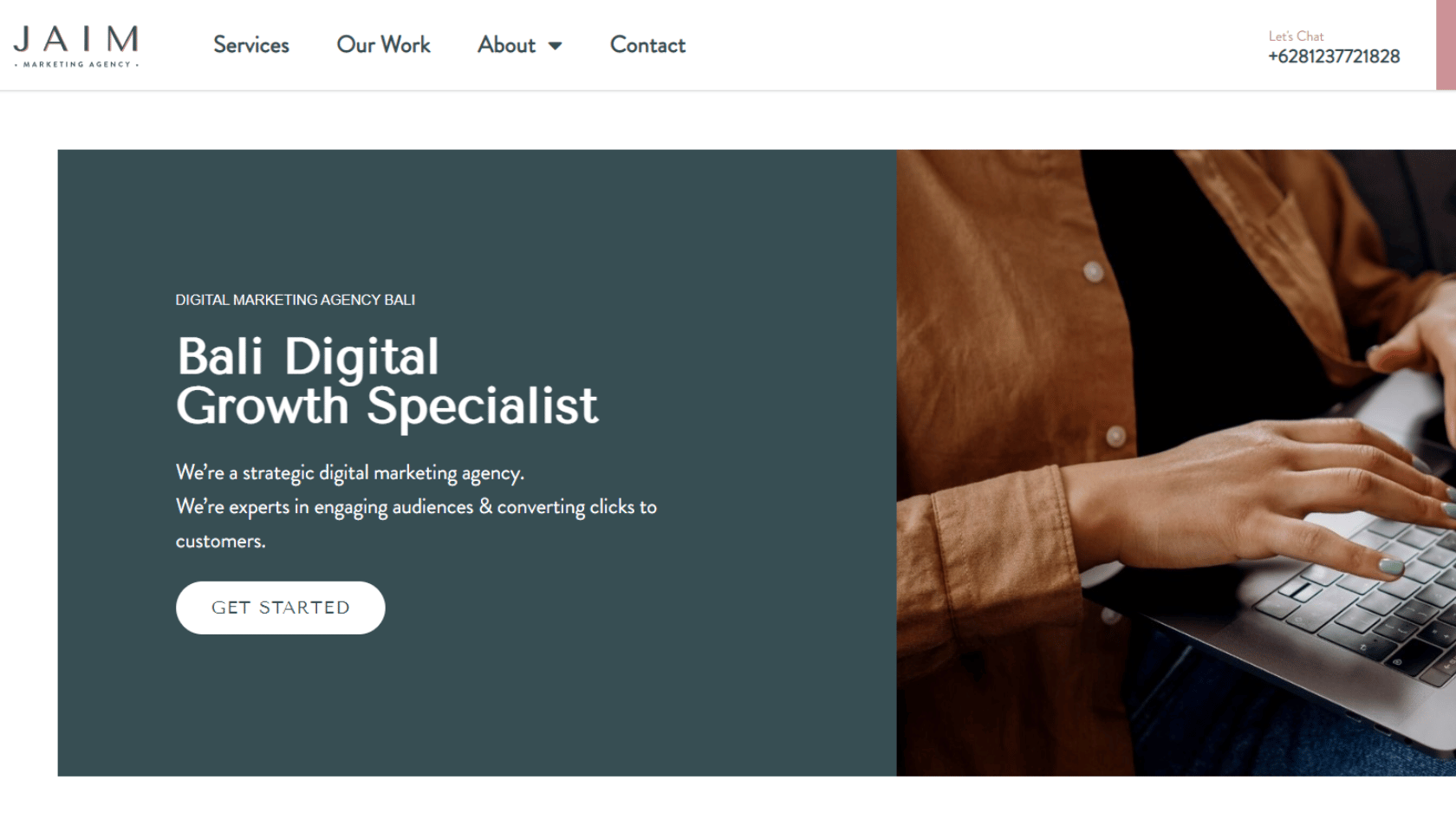1456x819 pixels.
Task: Open the About navigation link
Action: coord(507,45)
